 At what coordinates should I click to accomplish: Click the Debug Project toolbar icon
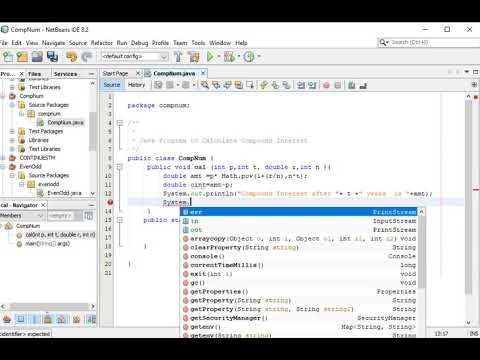coord(229,57)
